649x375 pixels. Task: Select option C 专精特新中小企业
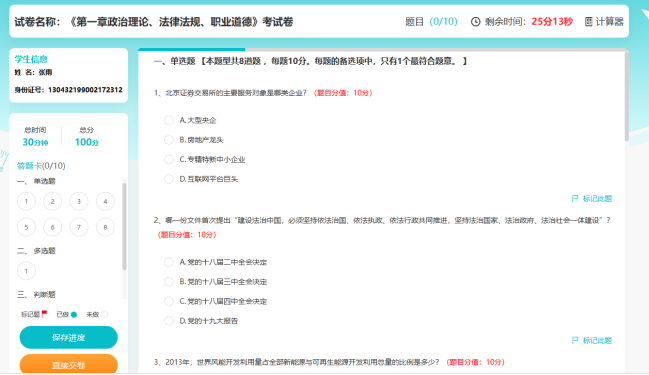169,159
